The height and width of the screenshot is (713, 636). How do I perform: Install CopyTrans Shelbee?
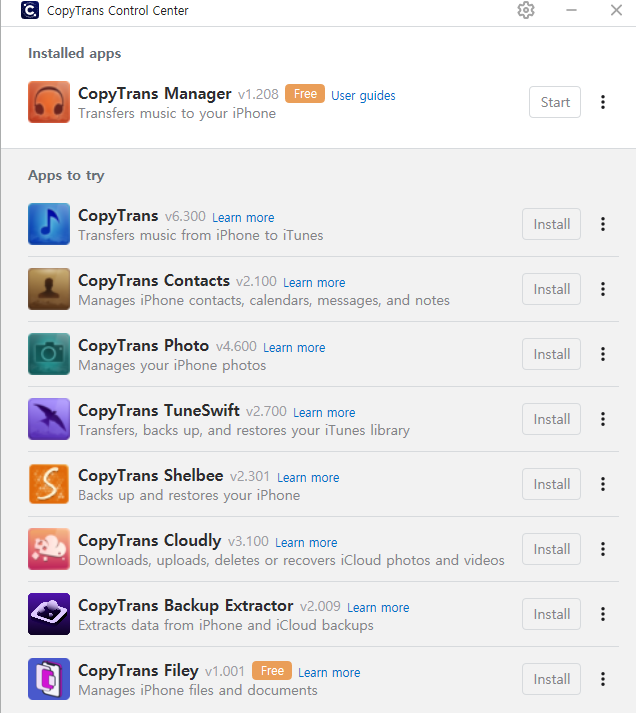pyautogui.click(x=551, y=484)
